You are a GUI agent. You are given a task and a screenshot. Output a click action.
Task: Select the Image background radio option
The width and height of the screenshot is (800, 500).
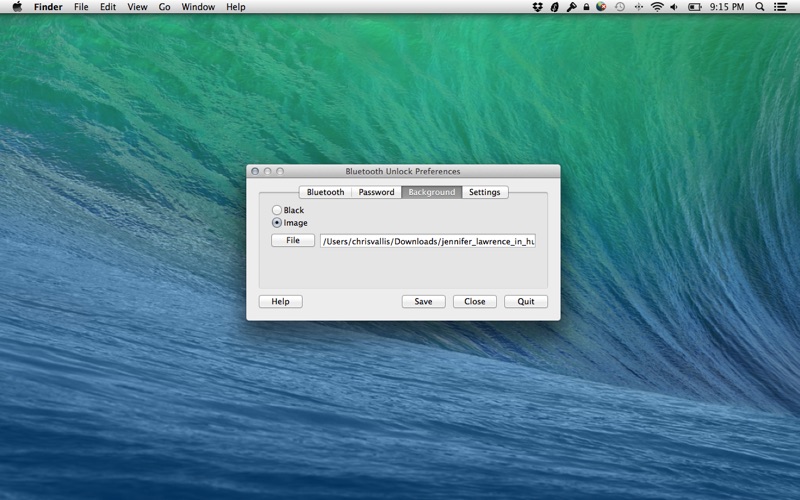[277, 223]
